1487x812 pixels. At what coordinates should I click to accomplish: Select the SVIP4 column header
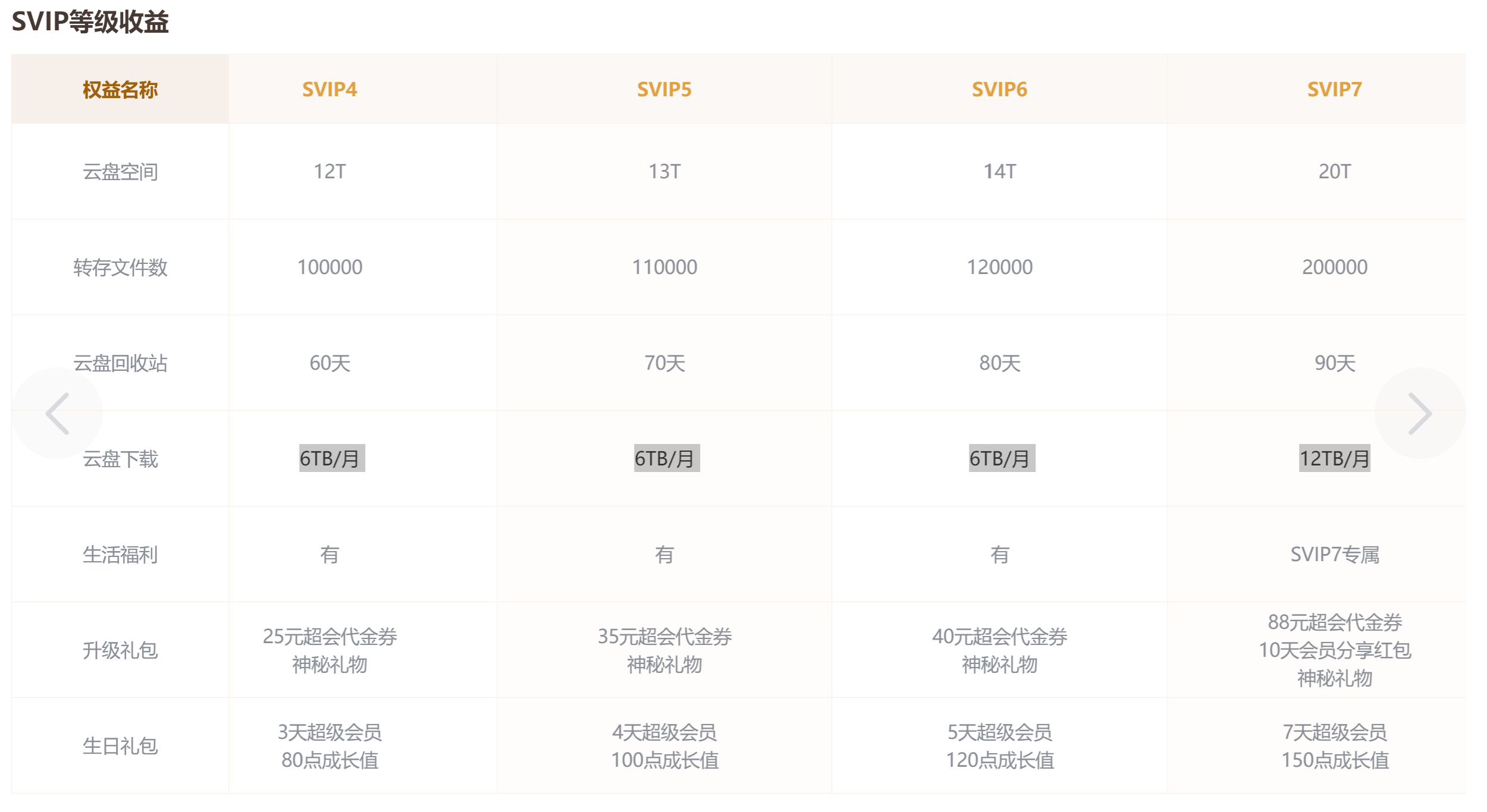click(x=329, y=89)
